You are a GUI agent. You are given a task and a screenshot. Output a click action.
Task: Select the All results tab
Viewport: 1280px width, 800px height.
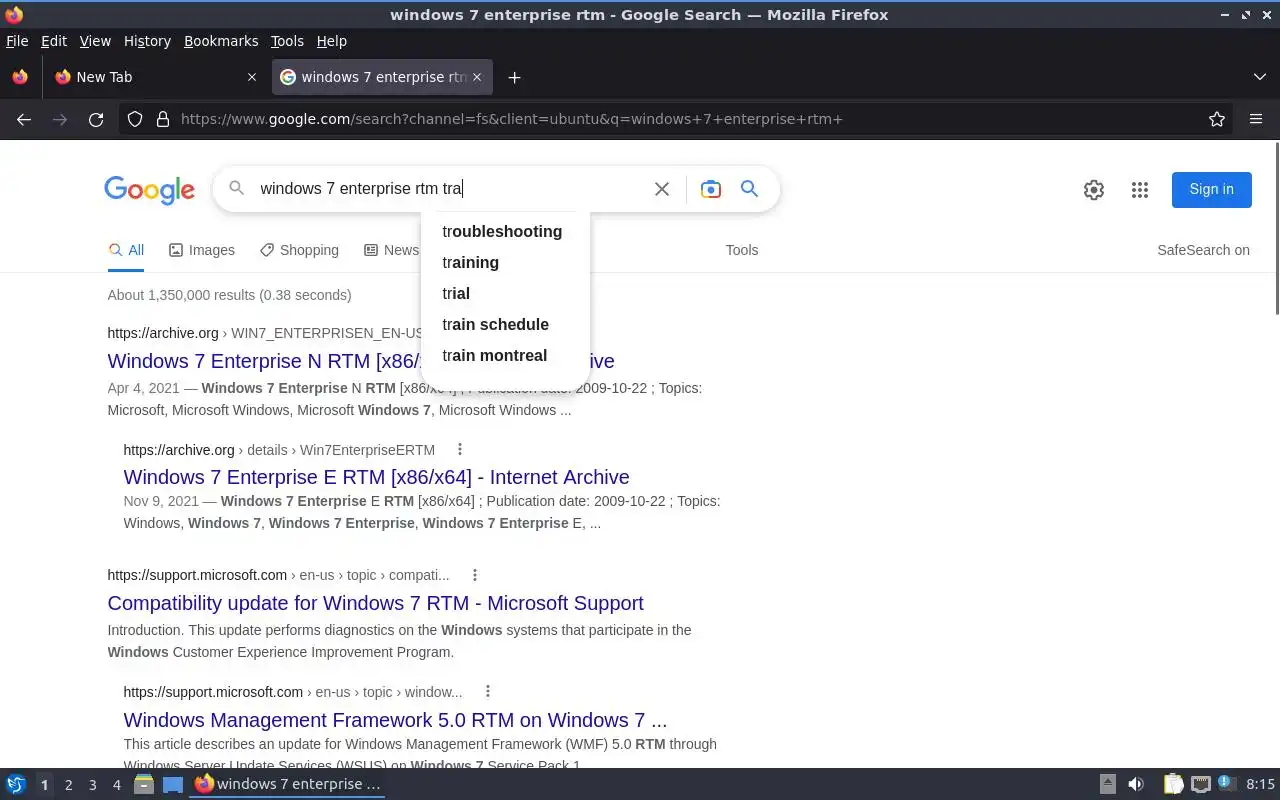point(126,250)
